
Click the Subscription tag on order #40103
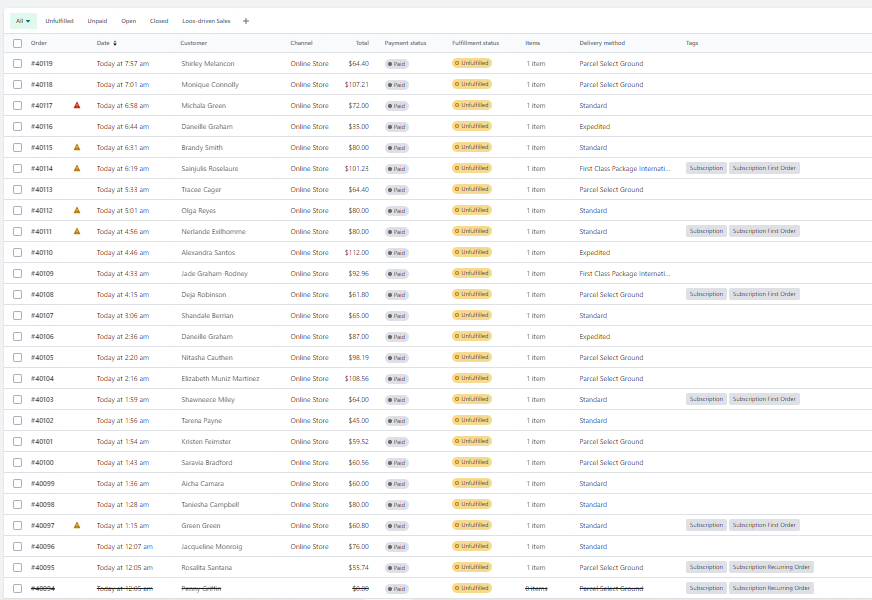pyautogui.click(x=706, y=399)
